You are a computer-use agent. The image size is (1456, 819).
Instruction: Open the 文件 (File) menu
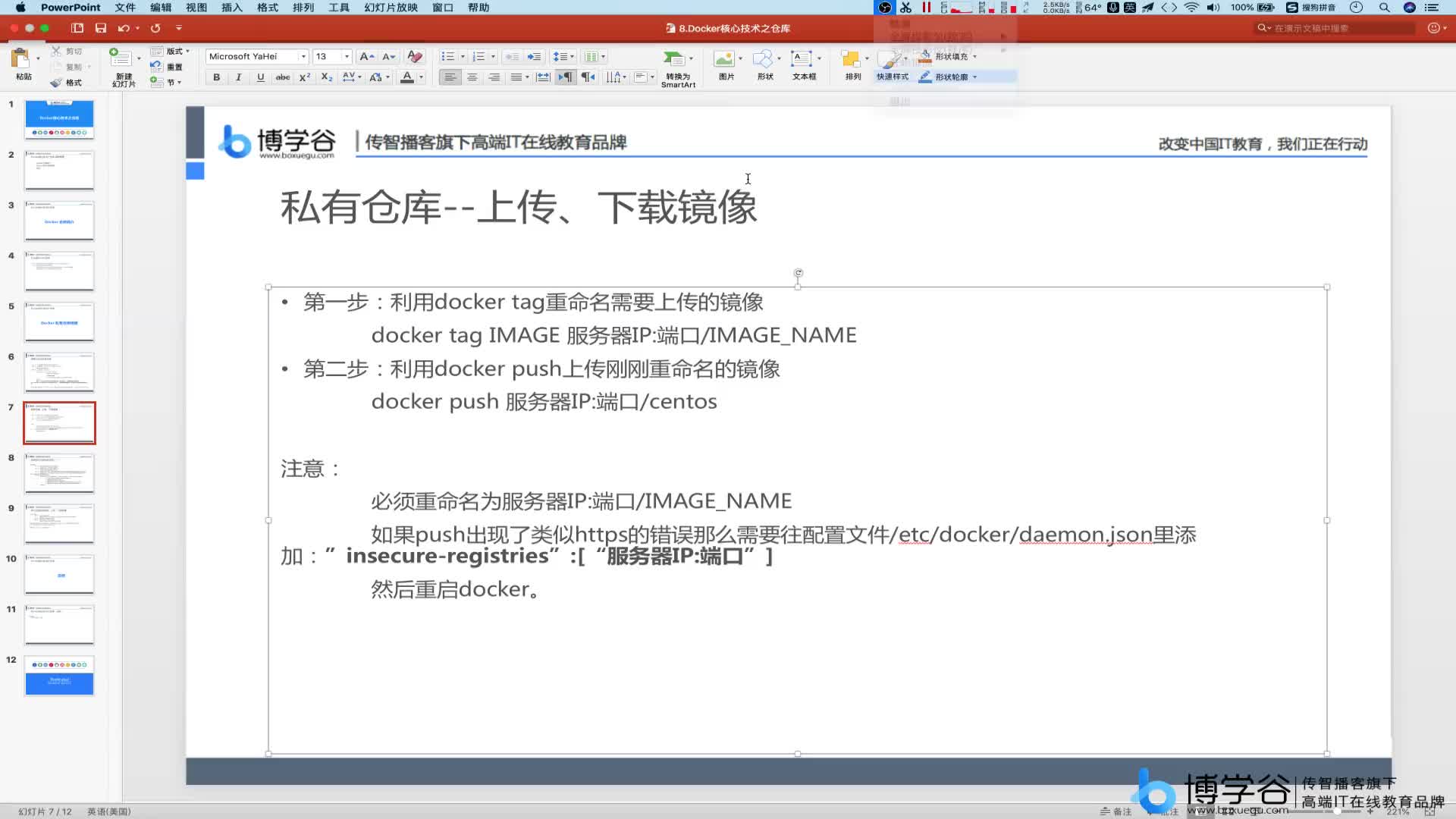(125, 8)
